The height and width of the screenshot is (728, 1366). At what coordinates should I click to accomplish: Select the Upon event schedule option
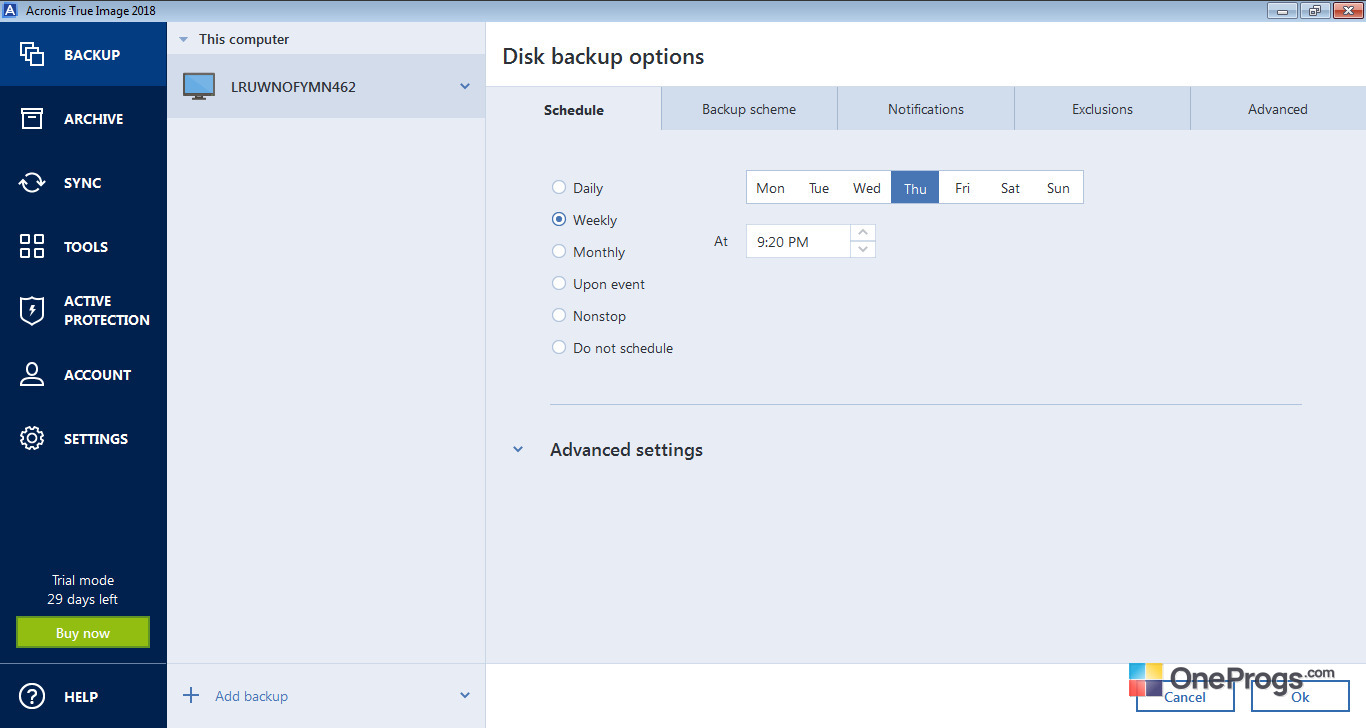559,284
